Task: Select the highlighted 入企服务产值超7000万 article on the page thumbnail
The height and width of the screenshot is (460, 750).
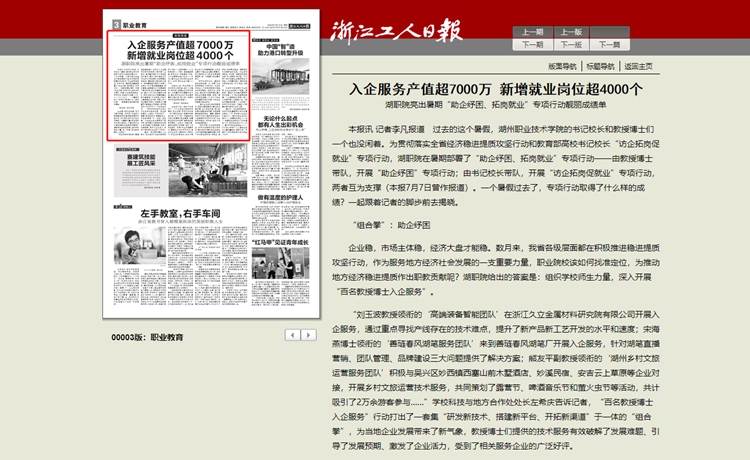Action: [178, 86]
